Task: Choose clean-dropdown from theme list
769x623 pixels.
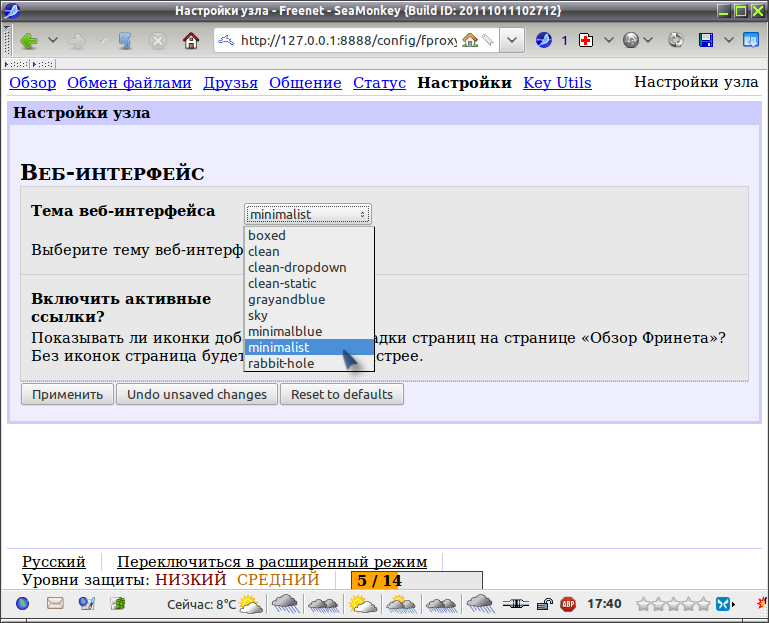Action: 309,267
